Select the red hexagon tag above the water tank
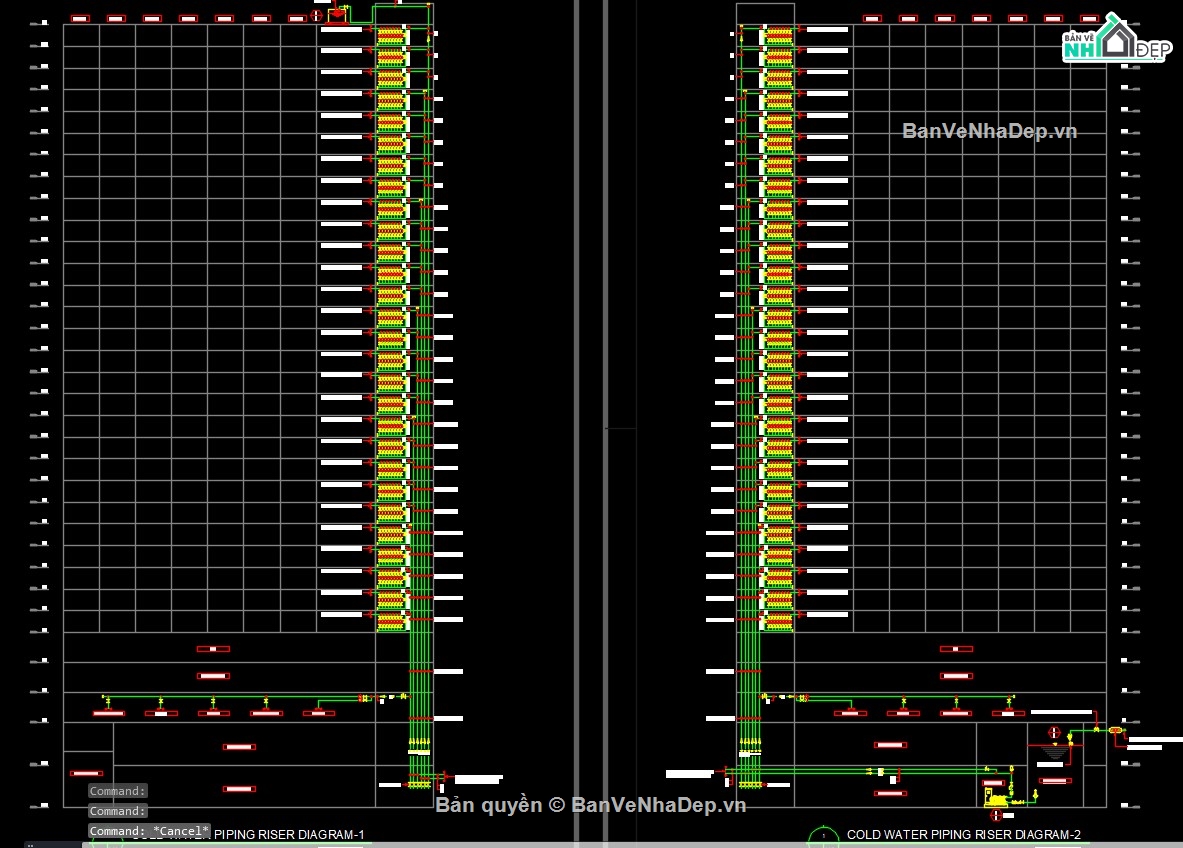Viewport: 1183px width, 848px height. coord(1054,733)
